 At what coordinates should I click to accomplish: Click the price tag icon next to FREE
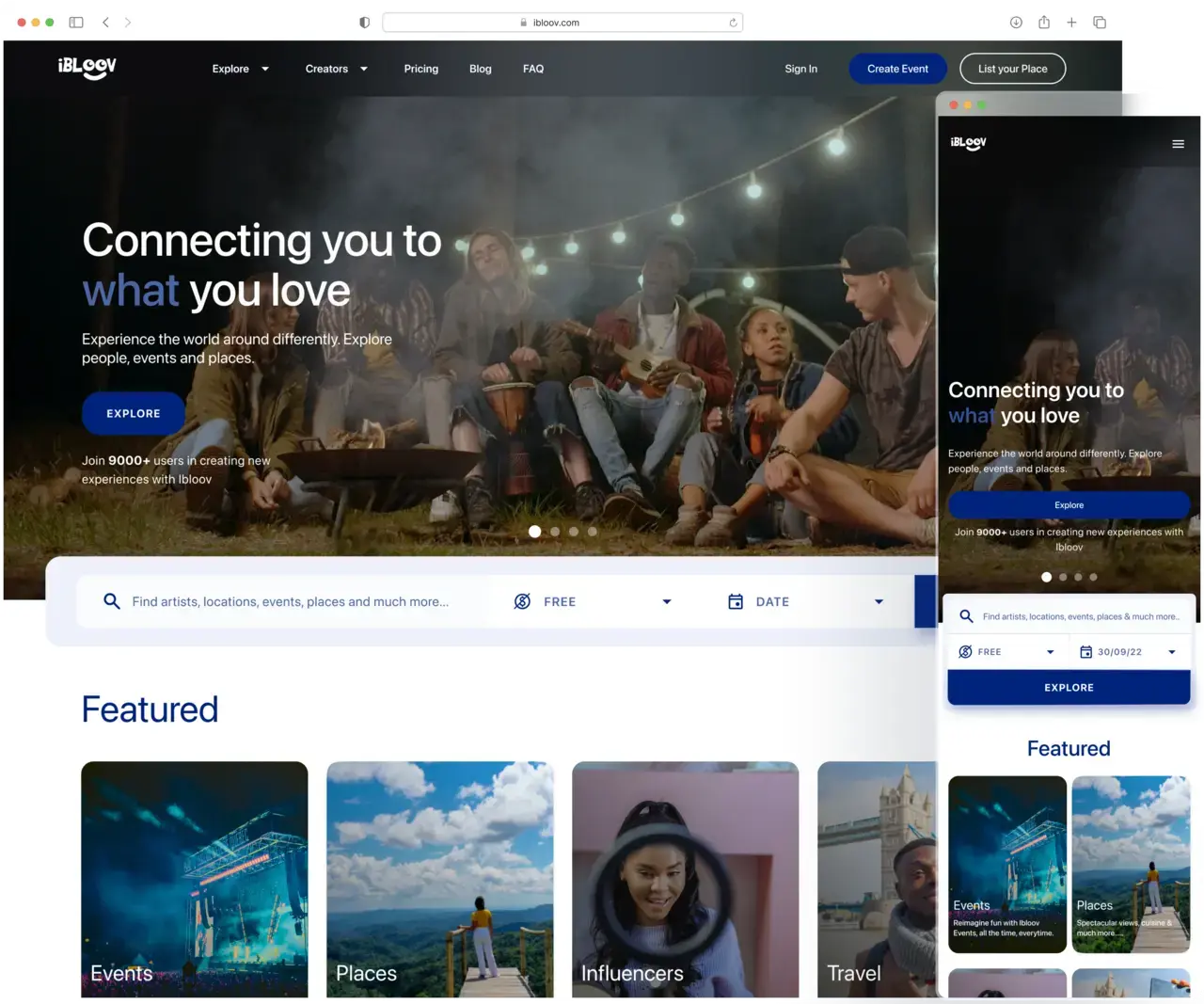coord(522,601)
